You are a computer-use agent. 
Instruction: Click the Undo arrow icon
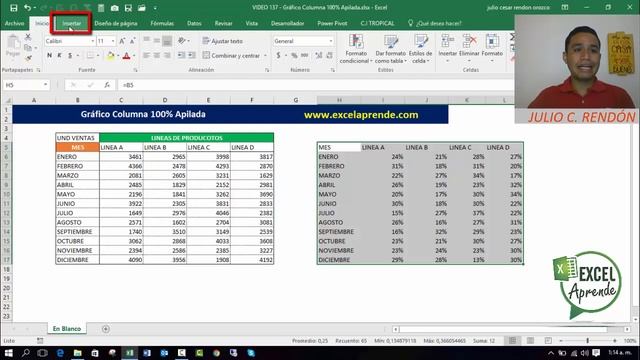[x=27, y=8]
